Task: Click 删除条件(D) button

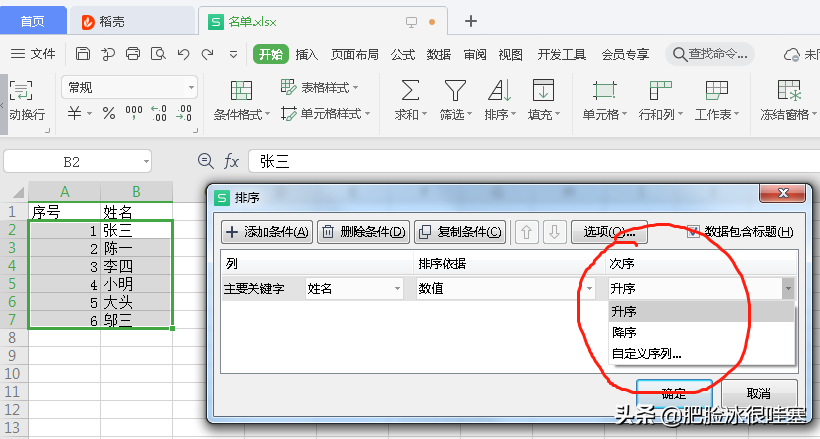Action: tap(363, 232)
